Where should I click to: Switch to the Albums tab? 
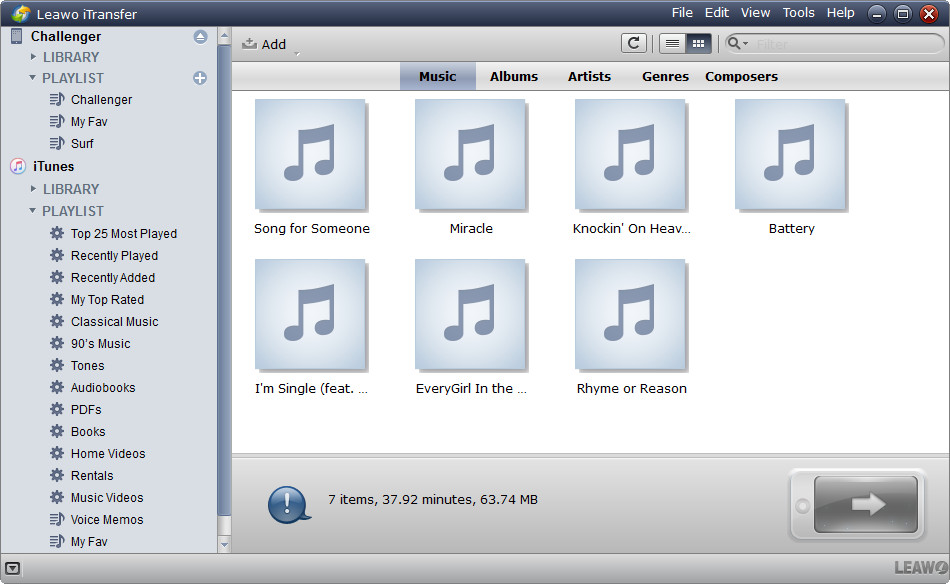514,76
